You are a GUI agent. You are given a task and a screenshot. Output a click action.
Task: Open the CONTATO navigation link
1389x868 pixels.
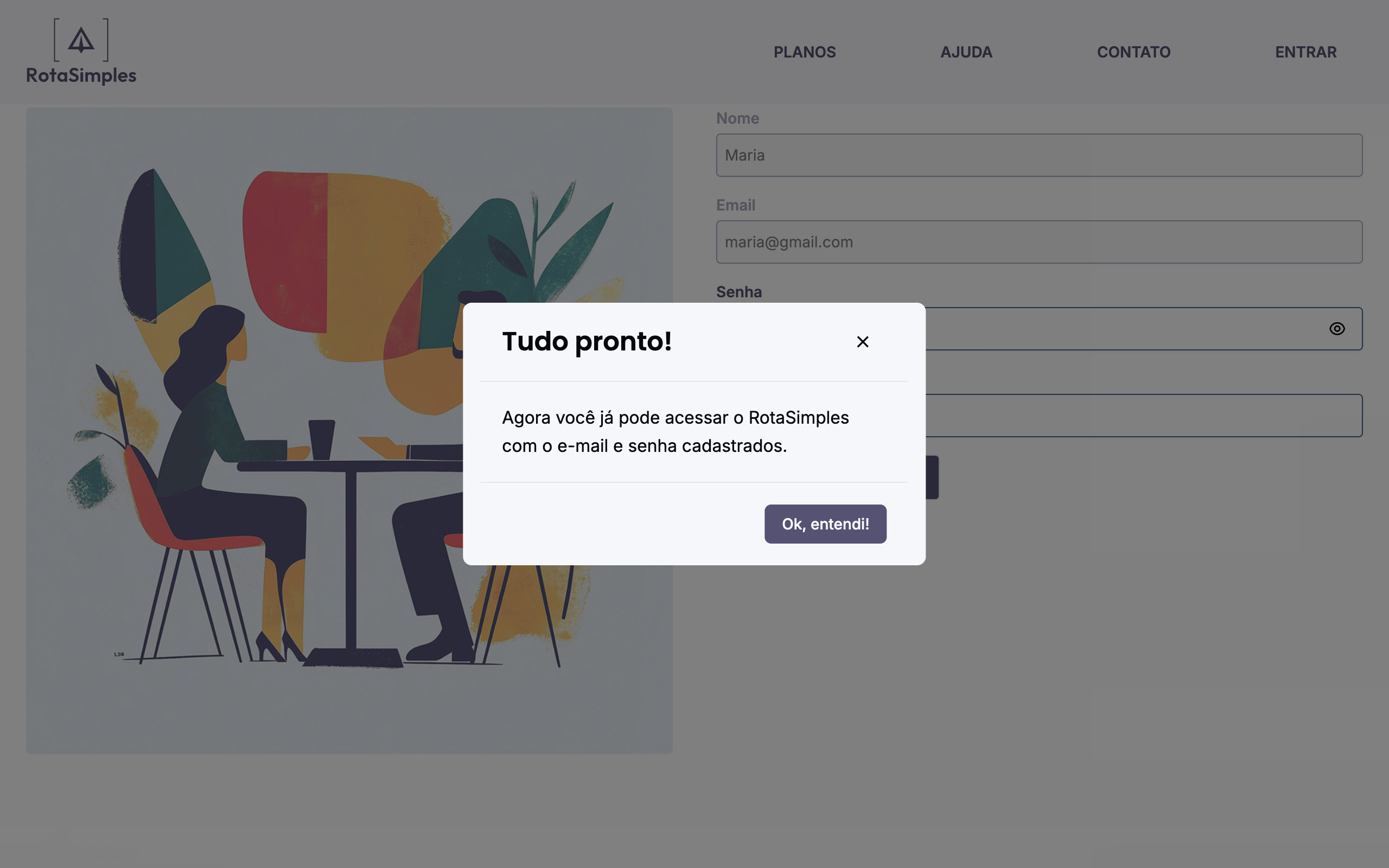click(x=1133, y=52)
